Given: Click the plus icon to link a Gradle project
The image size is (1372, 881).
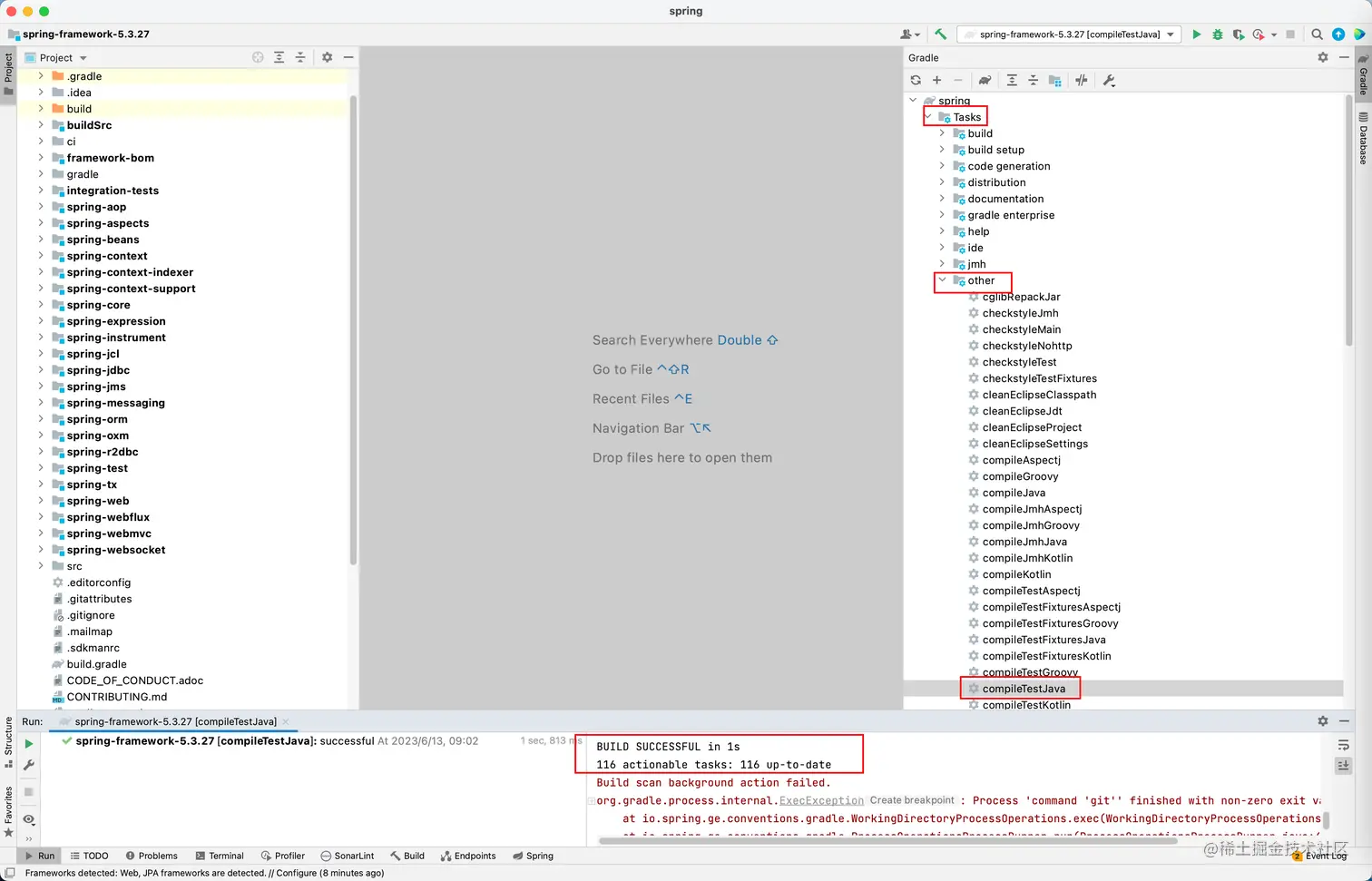Looking at the screenshot, I should (937, 81).
